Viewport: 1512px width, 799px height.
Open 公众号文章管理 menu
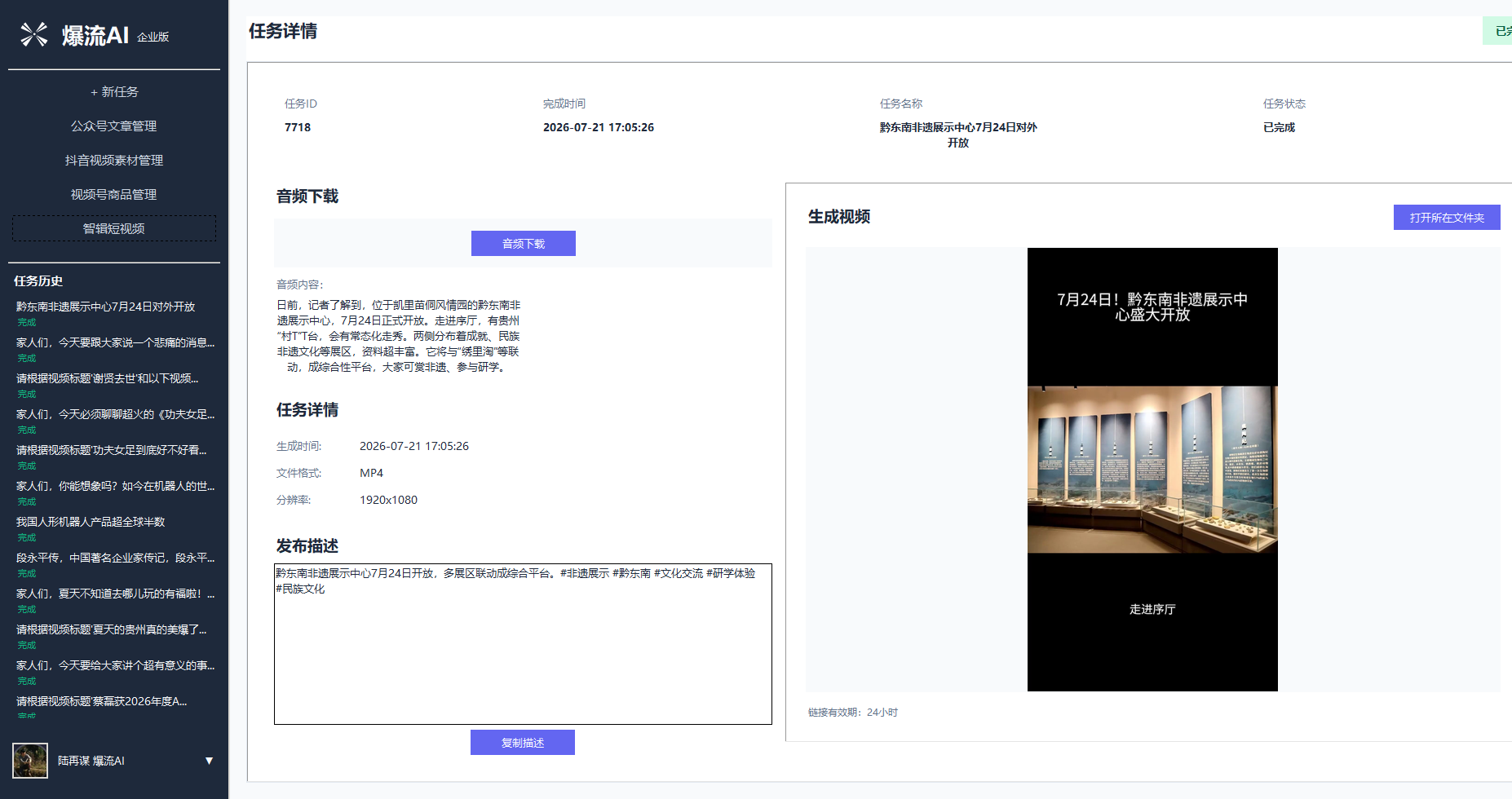click(114, 126)
